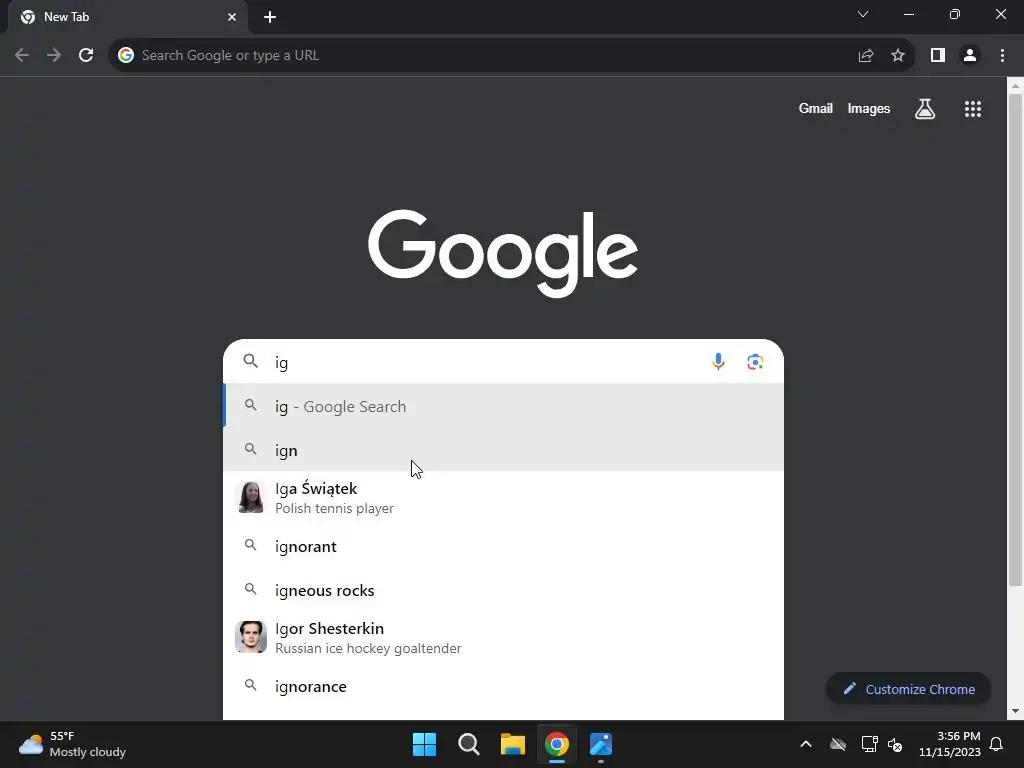The width and height of the screenshot is (1024, 768).
Task: Click the share page icon in address bar
Action: click(866, 56)
